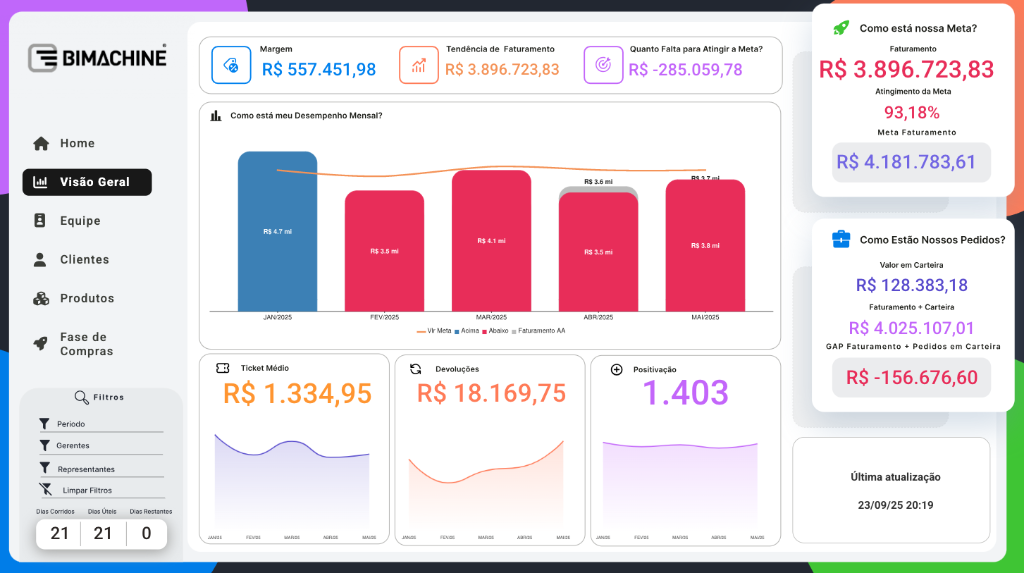Click the Ticket Médio ticket icon

point(222,368)
